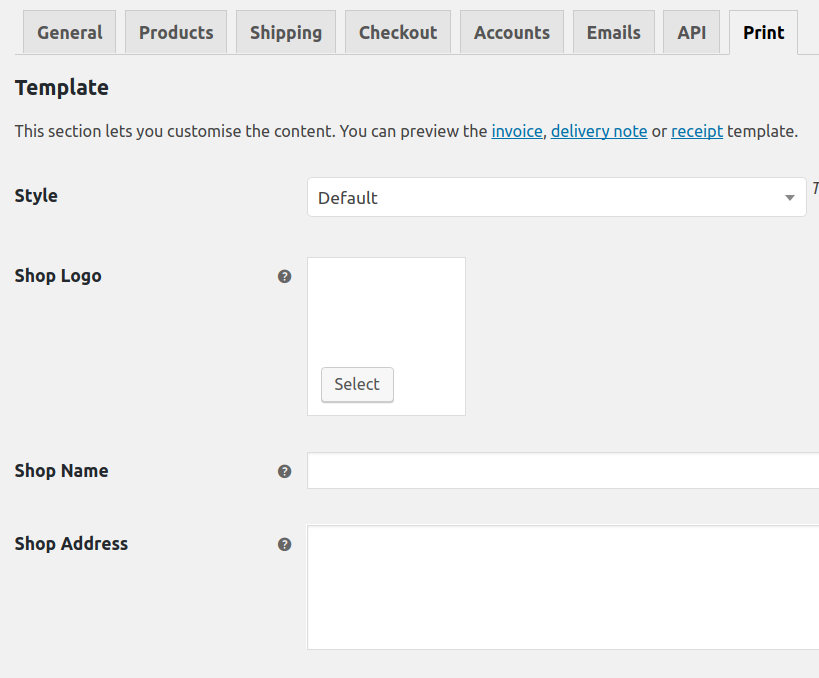Preview the invoice template link

[517, 131]
